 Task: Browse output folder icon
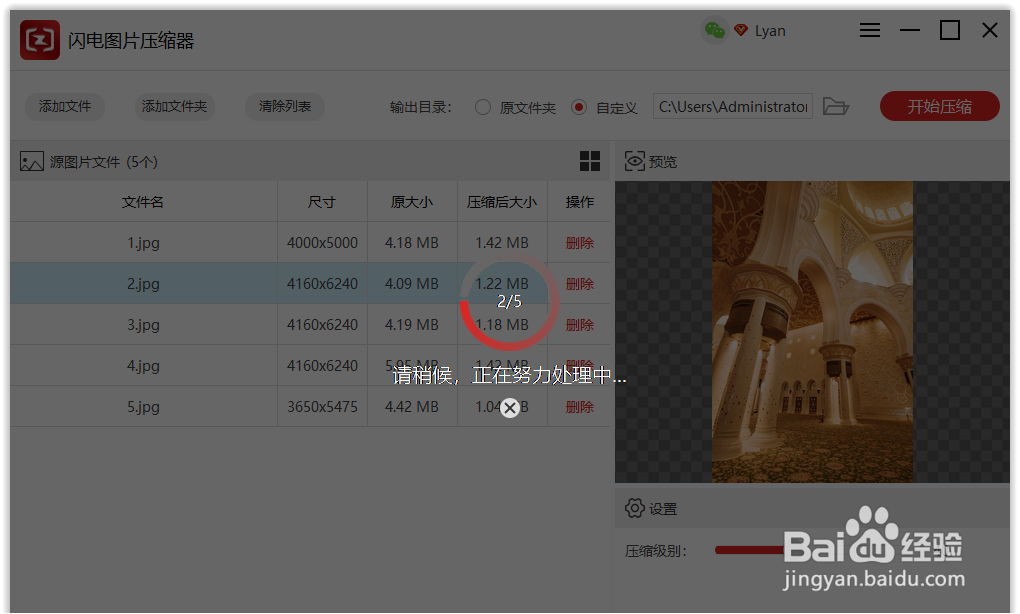(836, 106)
